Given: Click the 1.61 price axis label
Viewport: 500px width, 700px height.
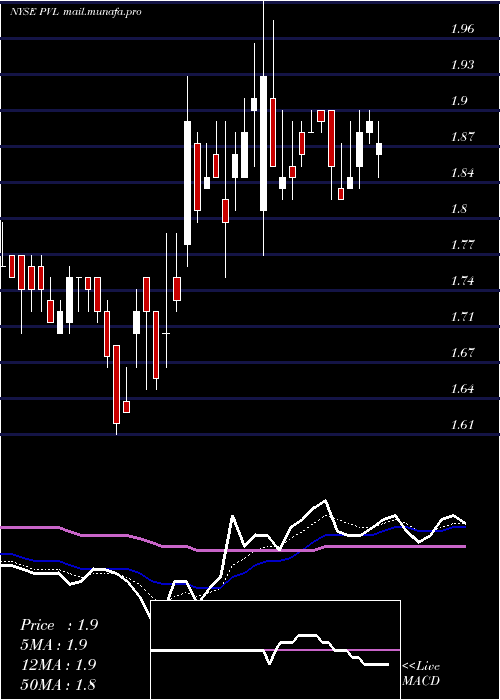Looking at the screenshot, I should point(462,425).
